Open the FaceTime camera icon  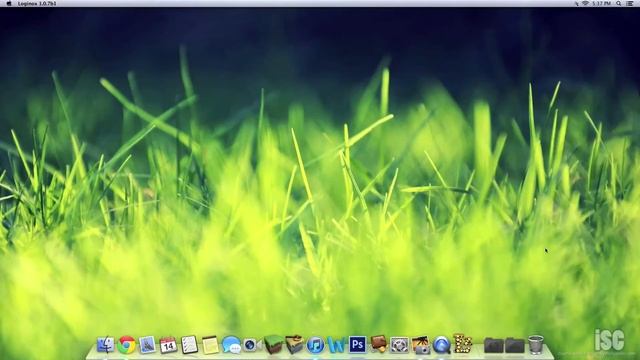pos(252,345)
